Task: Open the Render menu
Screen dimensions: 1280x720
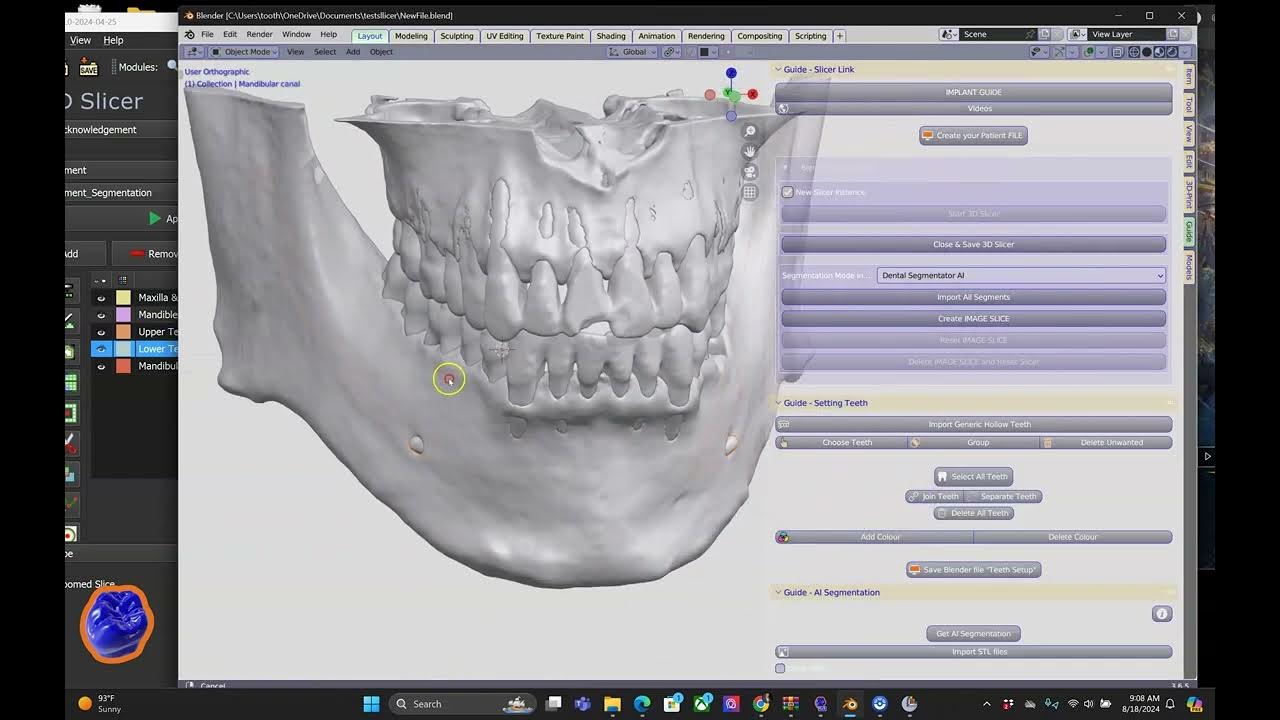Action: tap(259, 33)
